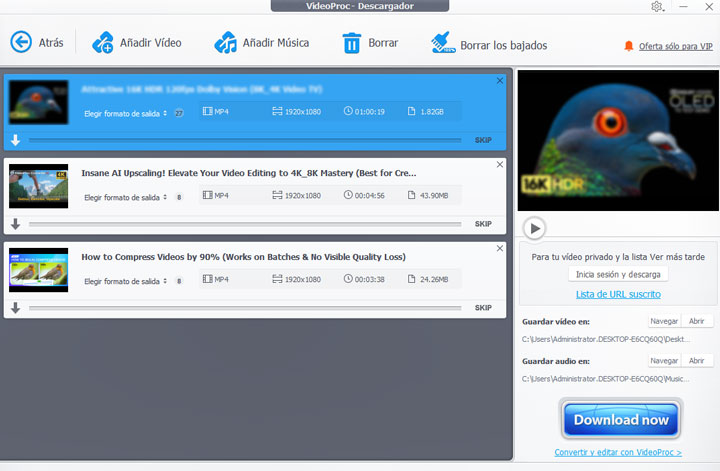Play the preview video
Viewport: 720px width, 471px height.
pyautogui.click(x=534, y=228)
